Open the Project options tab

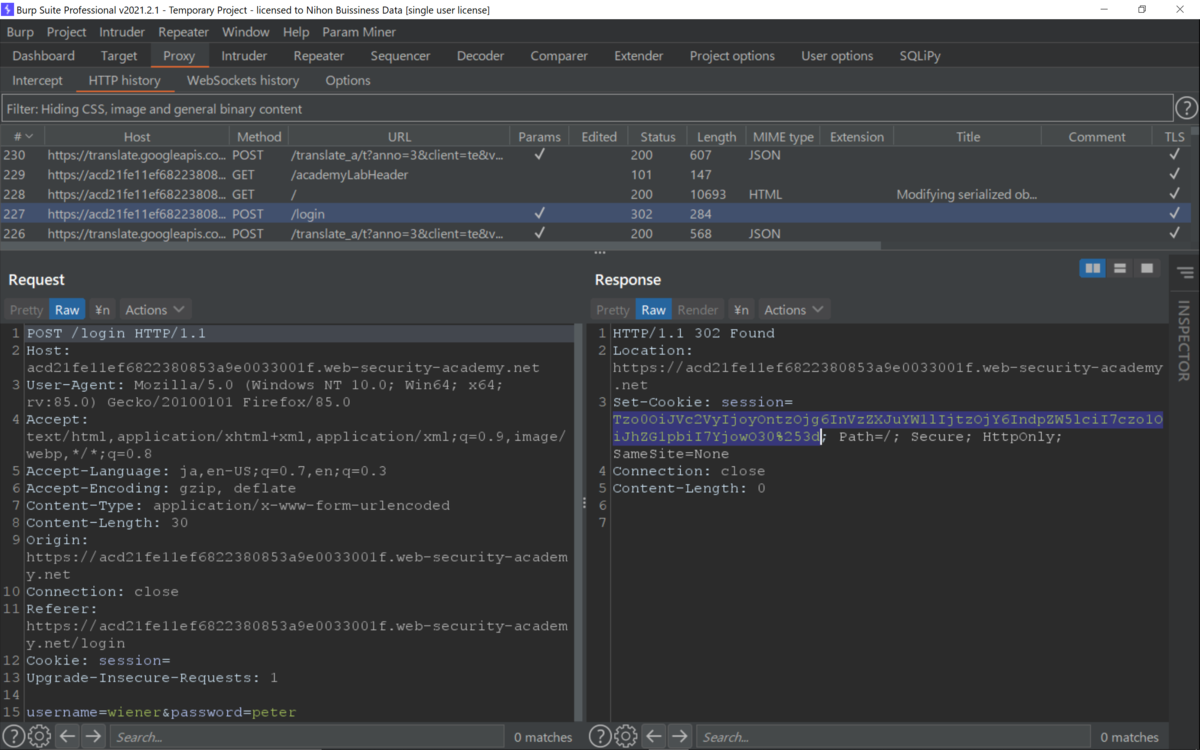click(732, 56)
